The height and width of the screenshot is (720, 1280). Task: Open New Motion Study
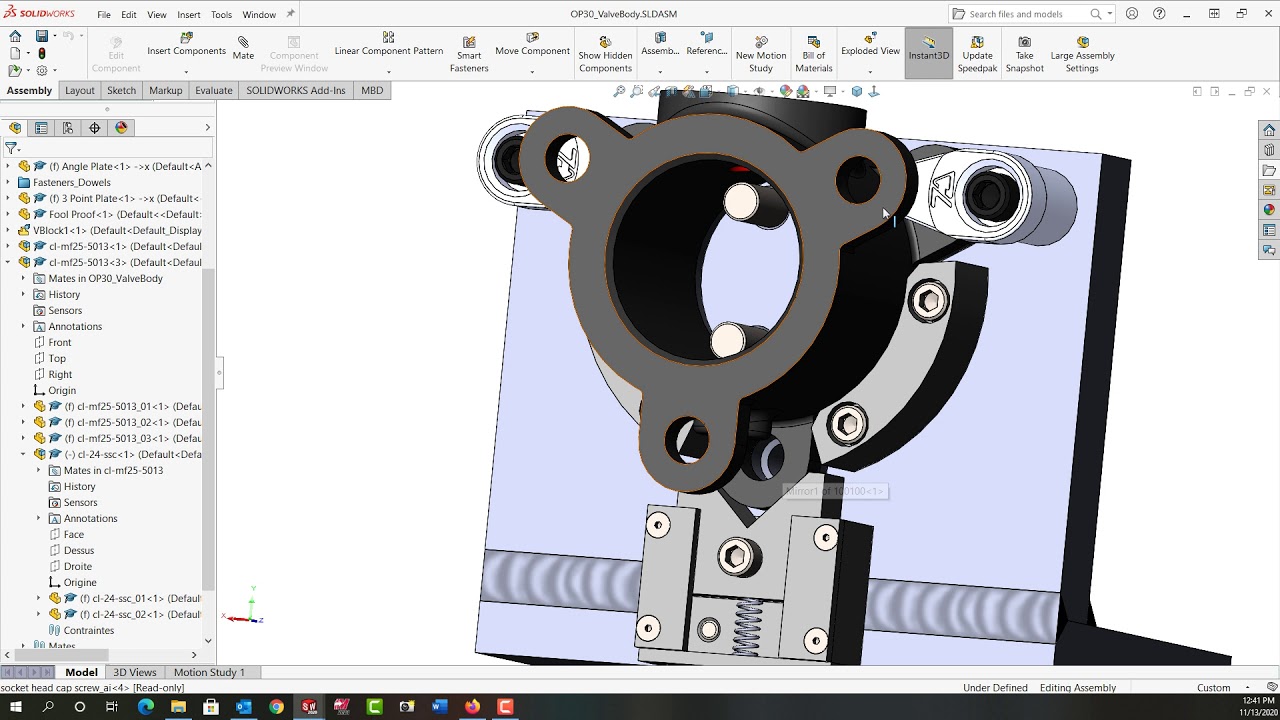pos(761,54)
